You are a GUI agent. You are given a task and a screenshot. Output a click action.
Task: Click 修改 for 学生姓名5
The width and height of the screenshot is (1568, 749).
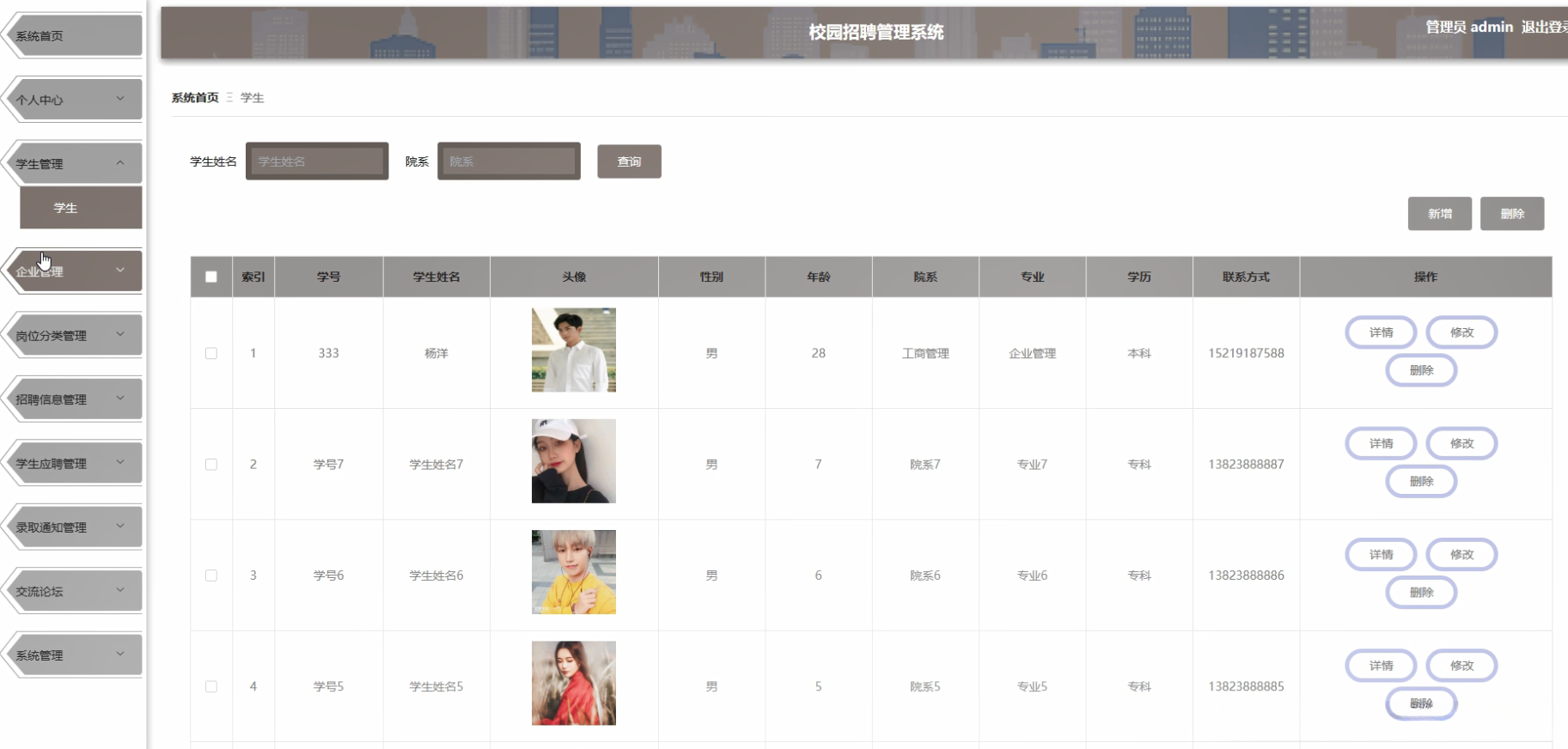pos(1461,666)
